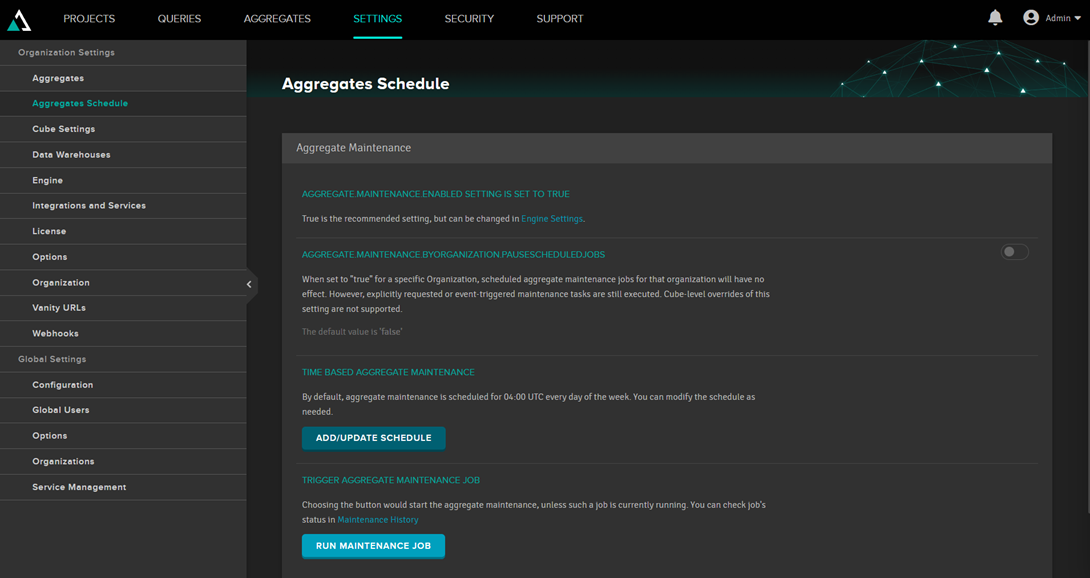Select Cube Settings in sidebar

[64, 129]
